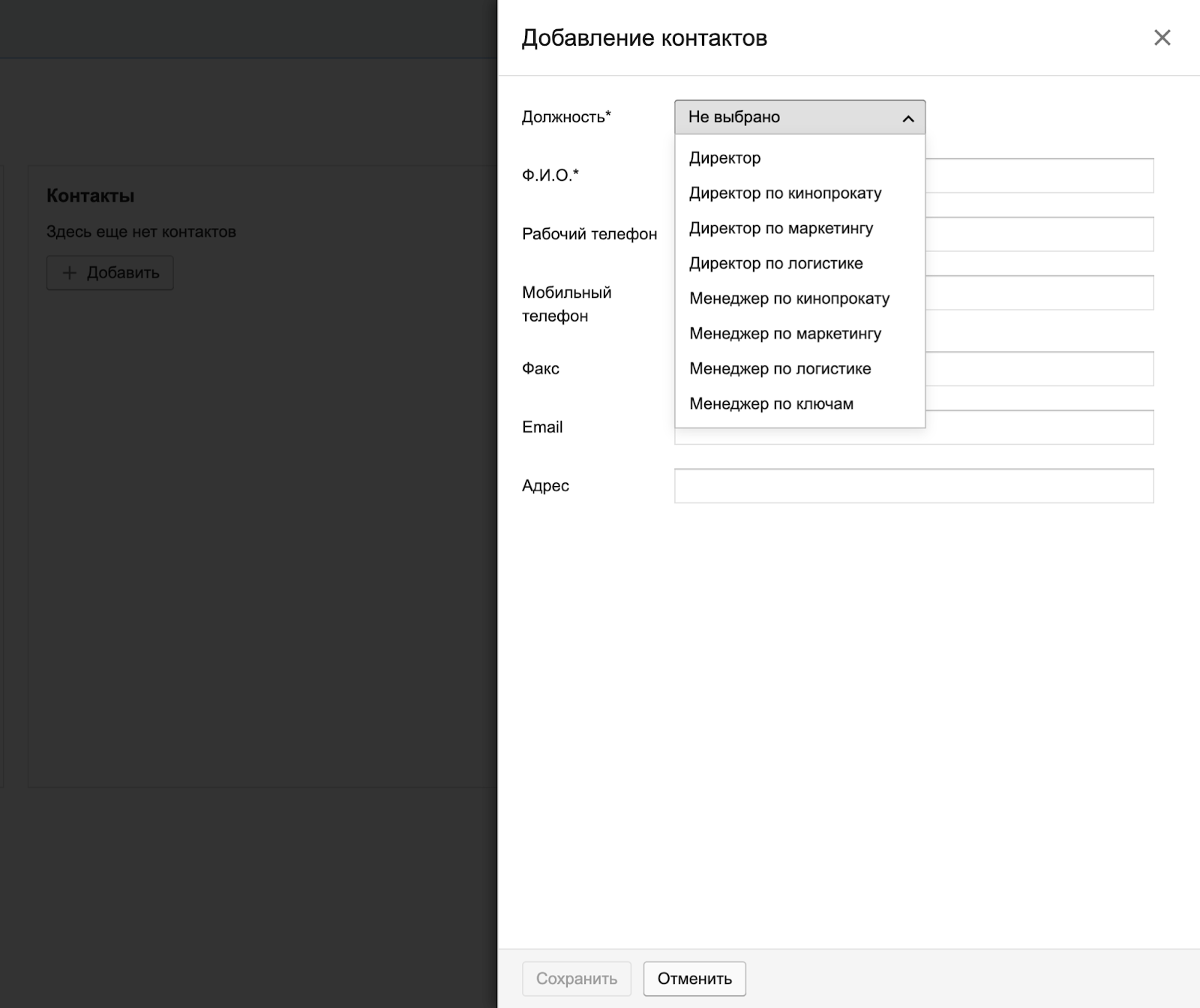Choose 'Менеджер по кинопрокату' from list

(789, 299)
